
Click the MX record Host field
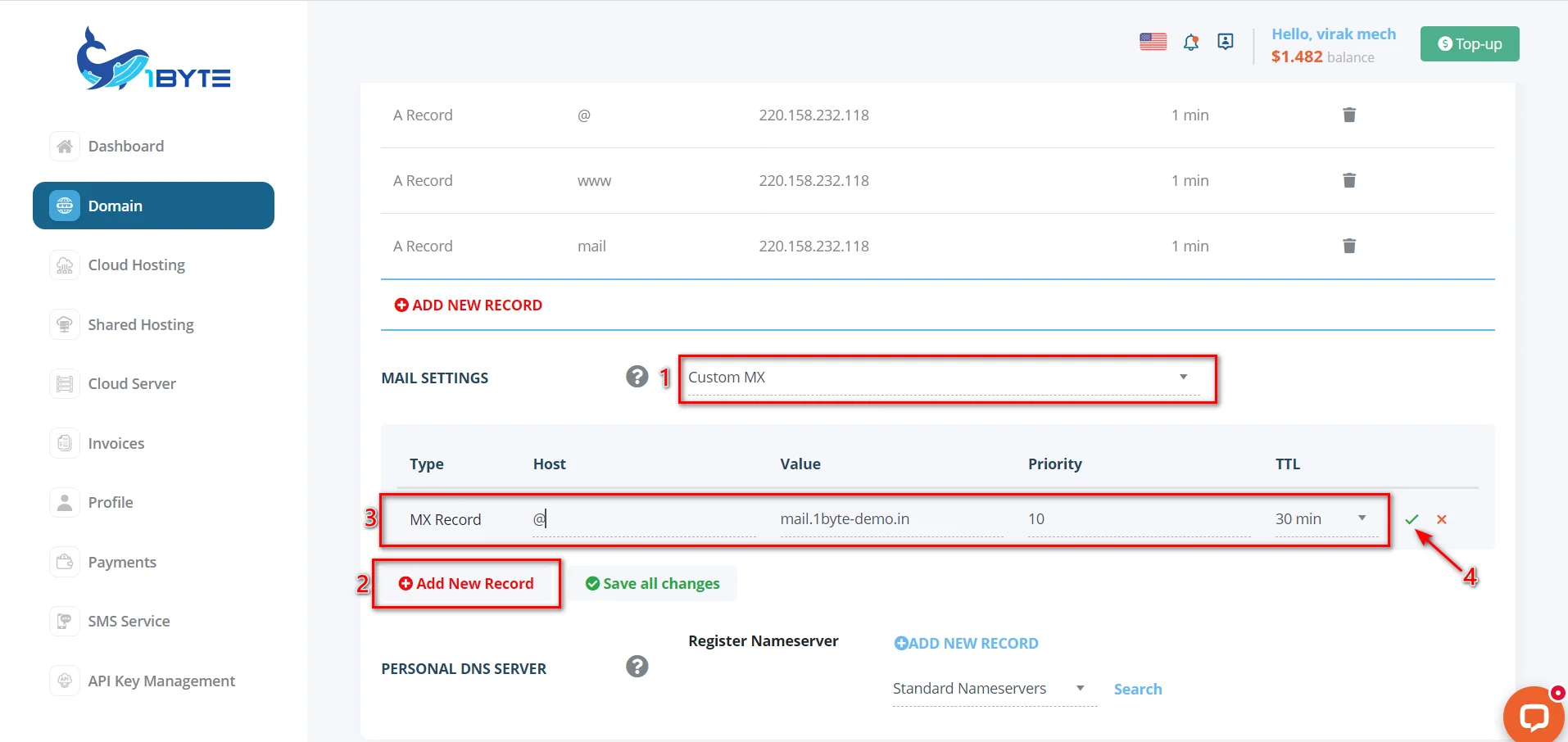coord(644,519)
